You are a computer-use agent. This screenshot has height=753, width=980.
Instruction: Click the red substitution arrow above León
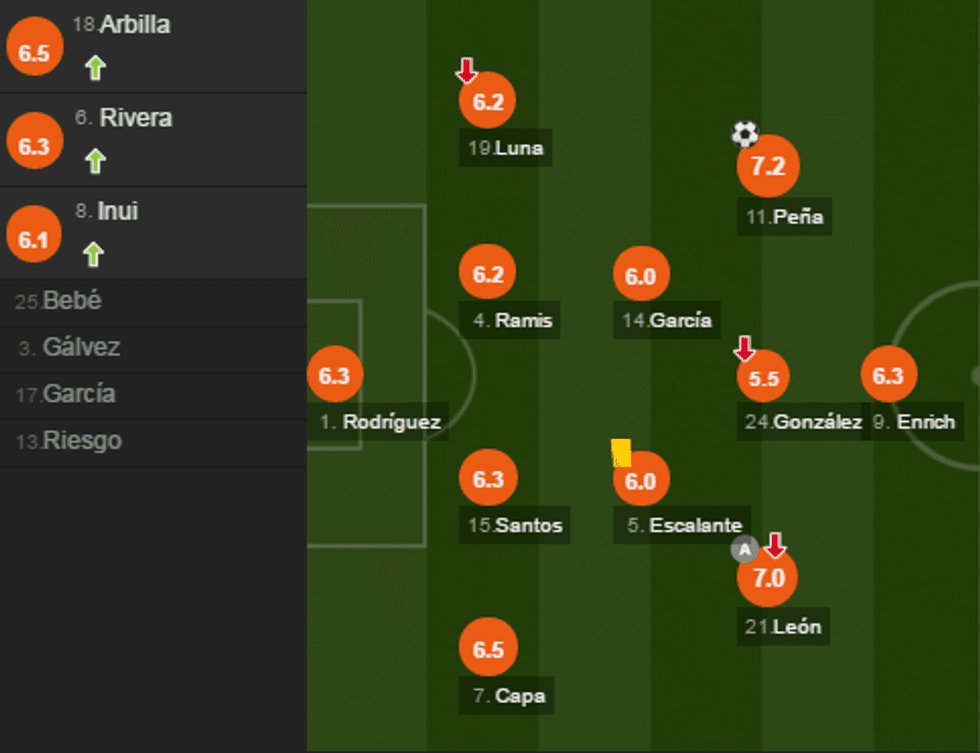[775, 546]
